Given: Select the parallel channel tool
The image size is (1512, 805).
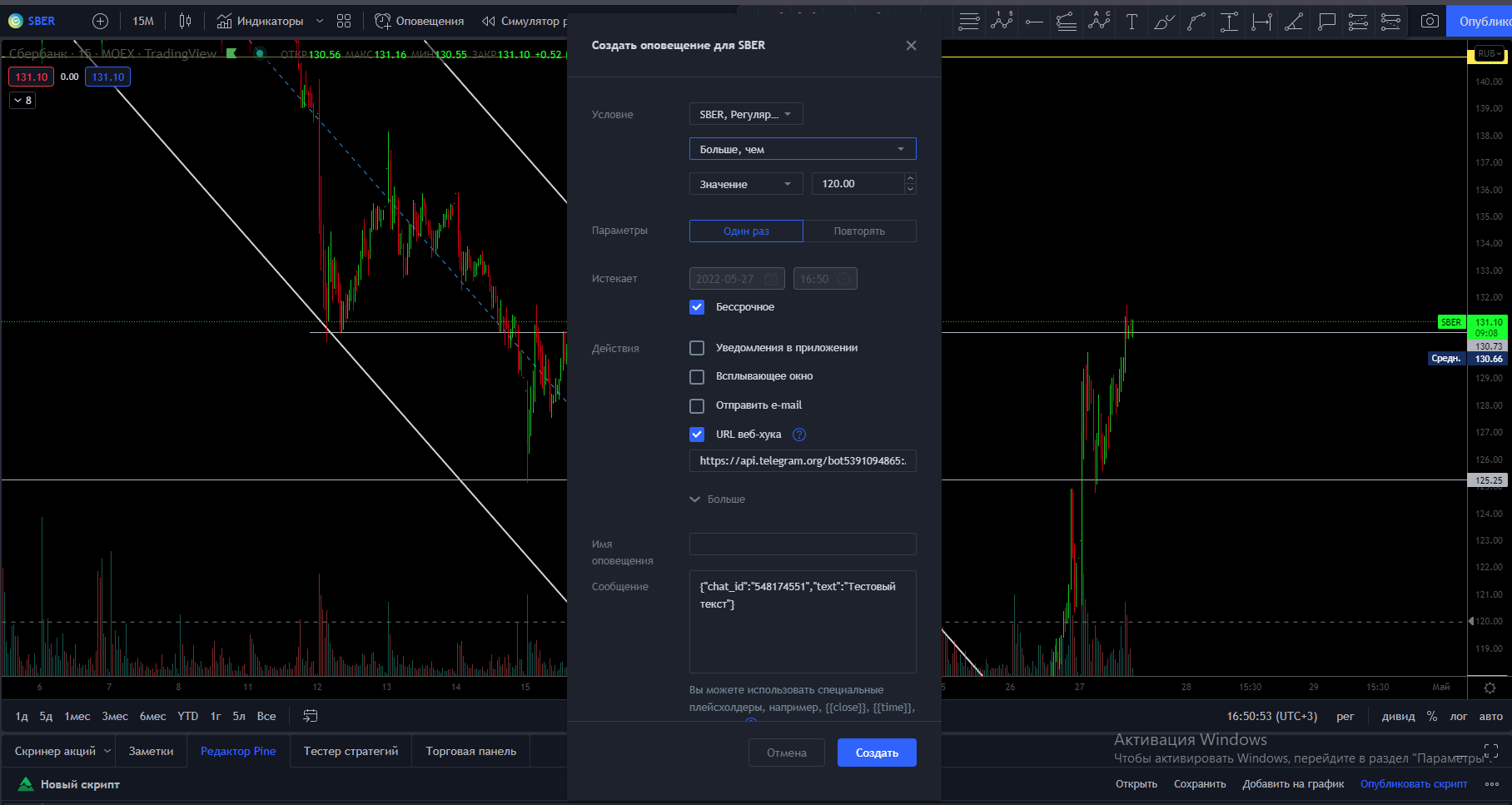Looking at the screenshot, I should click(1358, 22).
